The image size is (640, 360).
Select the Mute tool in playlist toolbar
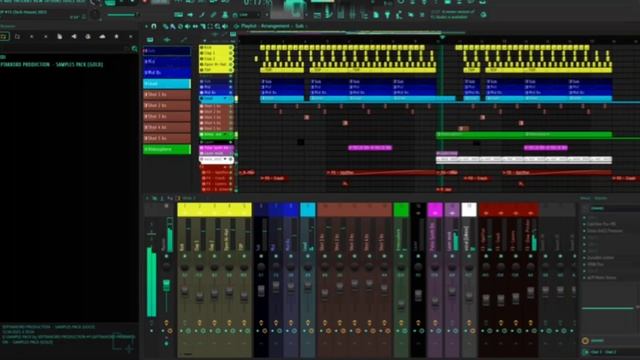(187, 26)
